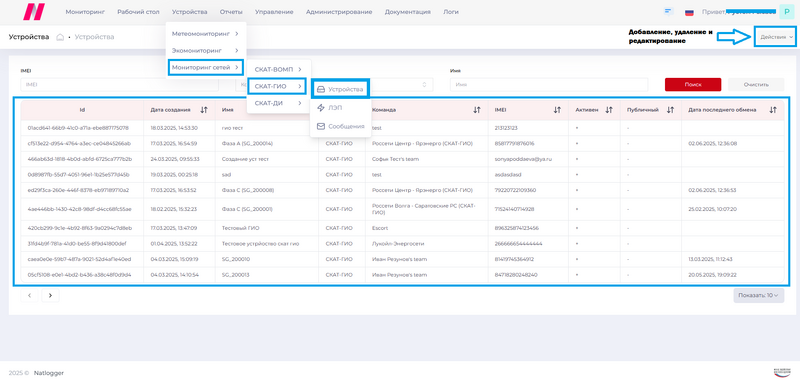Viewport: 800px width, 383px height.
Task: Open the Документация menu
Action: [x=408, y=12]
